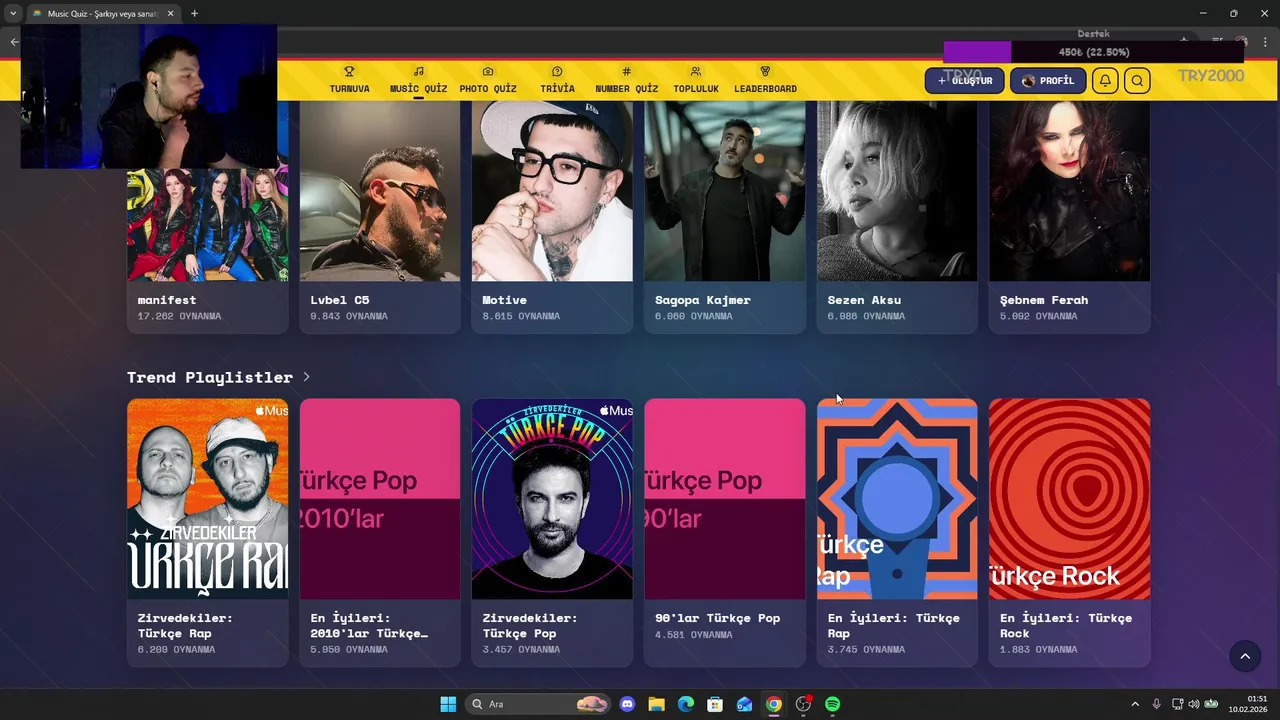The height and width of the screenshot is (720, 1280).
Task: Show hidden system tray icons
Action: click(1134, 704)
